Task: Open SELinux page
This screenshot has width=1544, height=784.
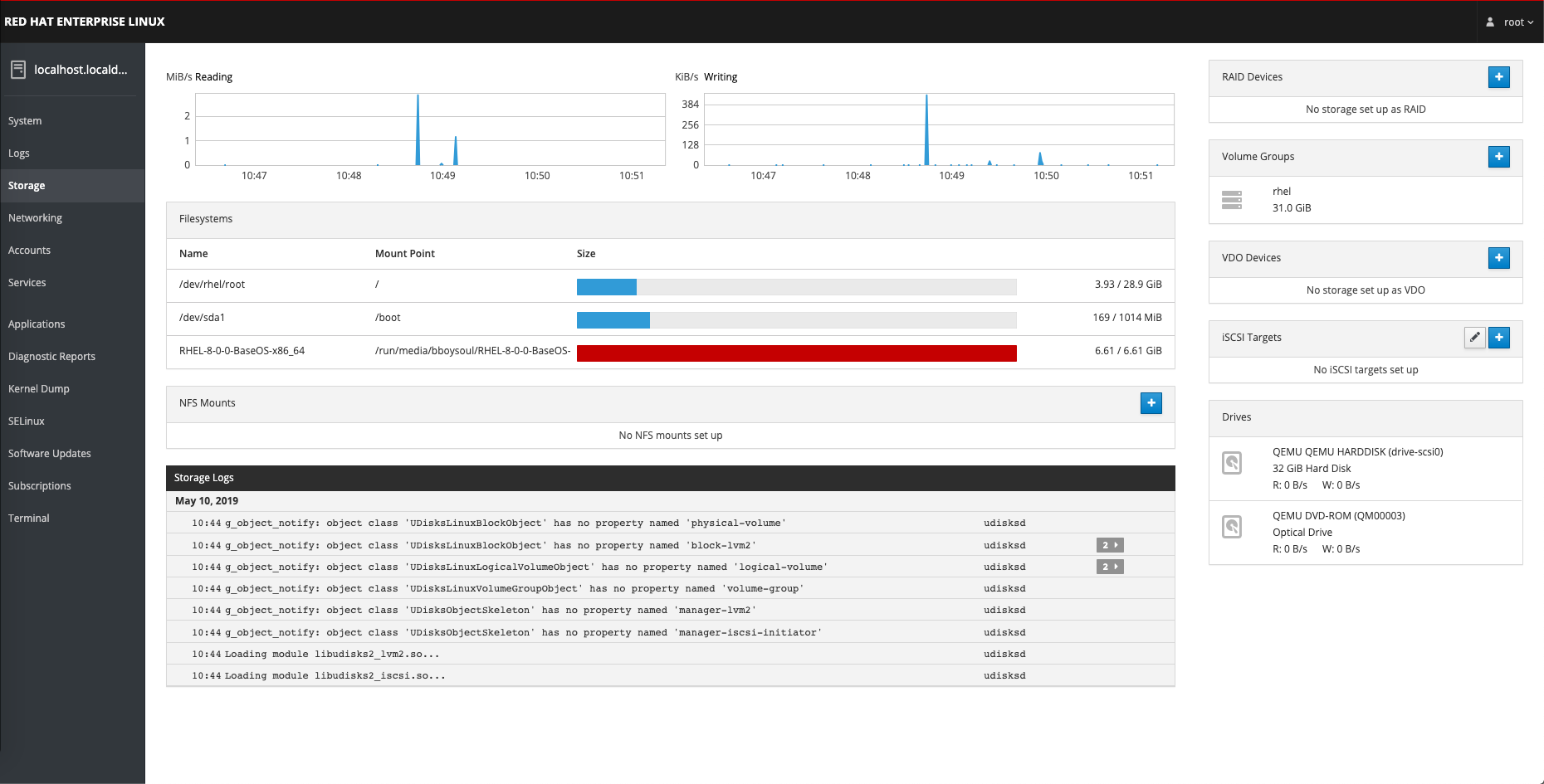Action: tap(72, 421)
